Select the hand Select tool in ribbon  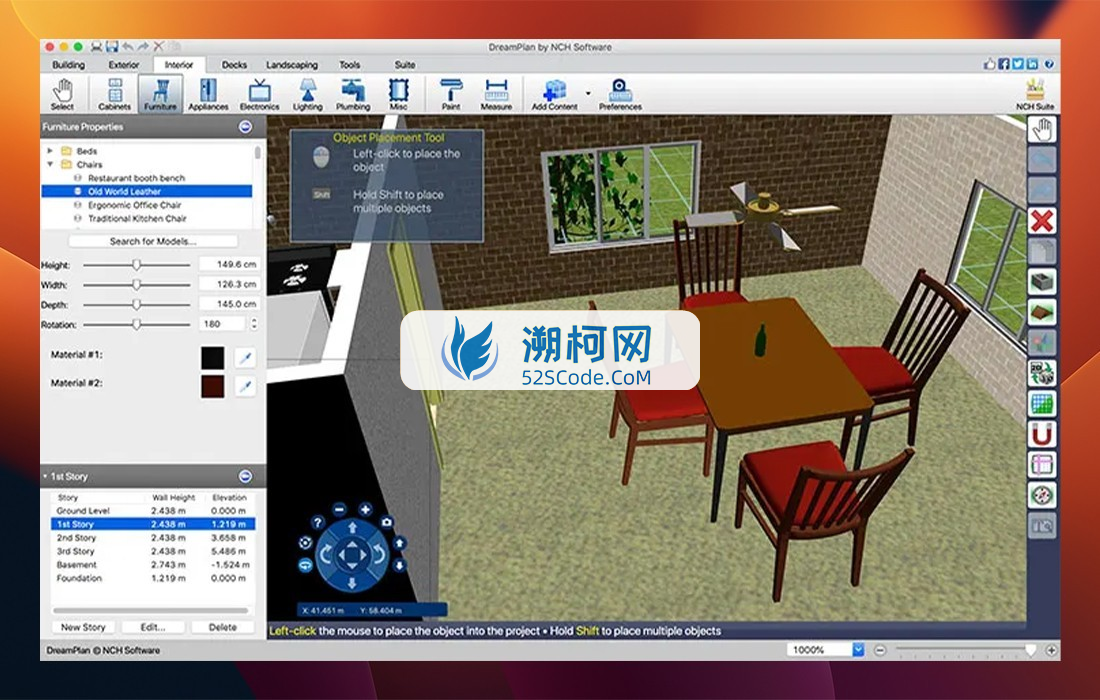62,94
